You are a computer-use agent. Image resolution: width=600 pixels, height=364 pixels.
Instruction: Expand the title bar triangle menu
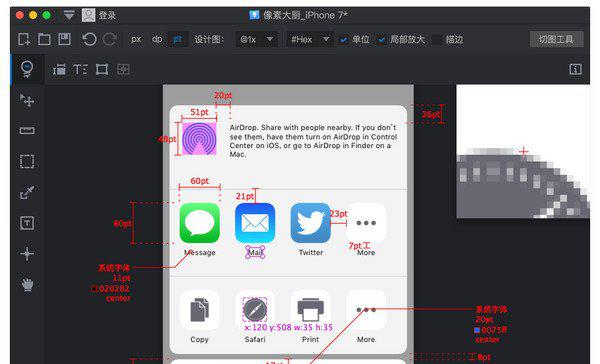click(69, 15)
